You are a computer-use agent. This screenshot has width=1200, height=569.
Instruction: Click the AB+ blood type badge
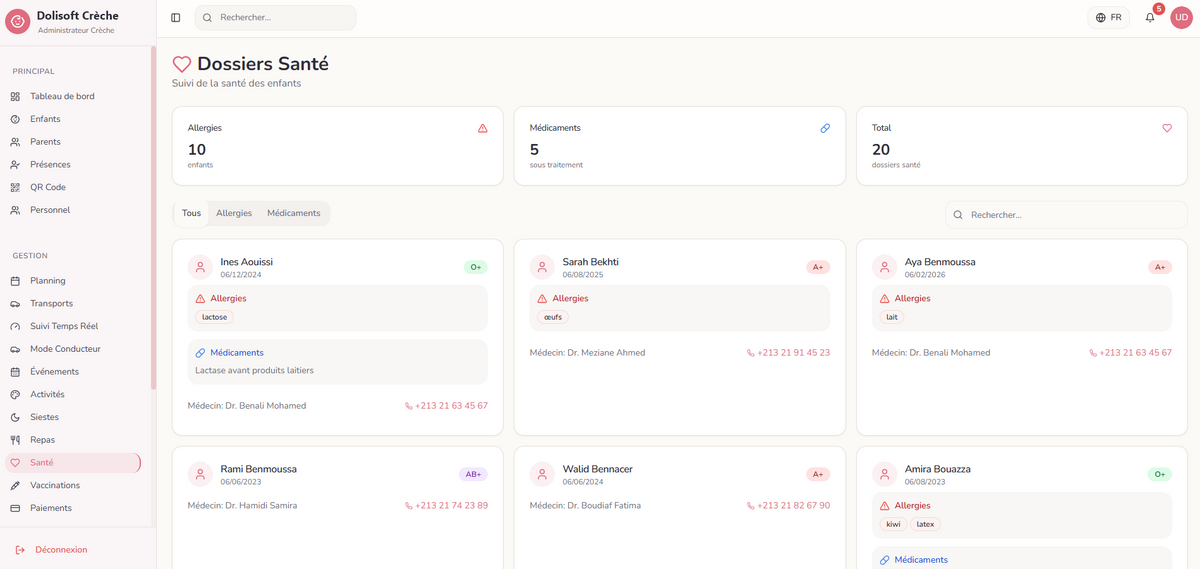coord(472,474)
